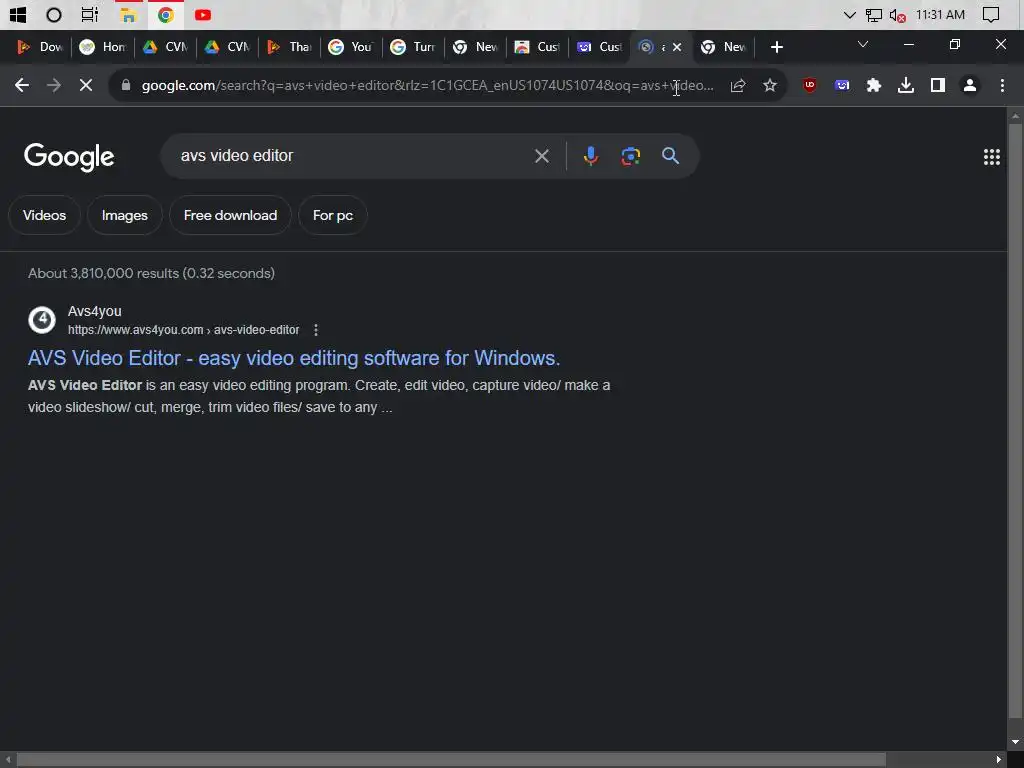Open Chrome profile menu
Screen dimensions: 1024x768
970,85
